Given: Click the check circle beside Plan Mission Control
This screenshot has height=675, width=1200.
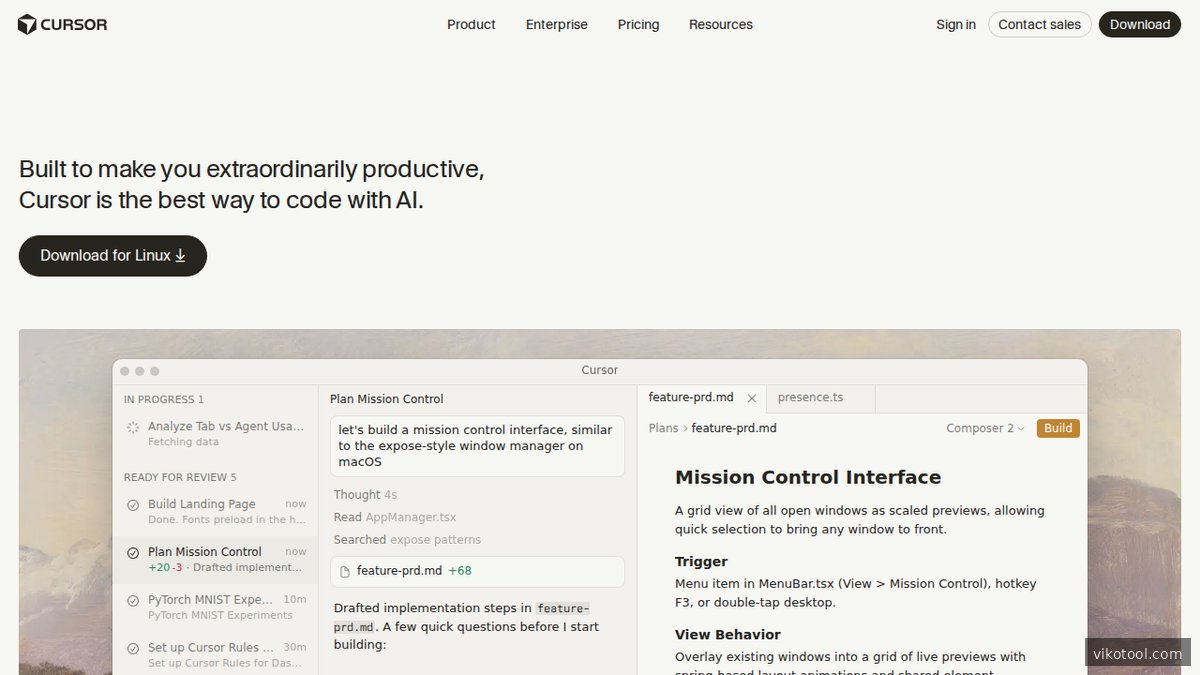Looking at the screenshot, I should [132, 552].
